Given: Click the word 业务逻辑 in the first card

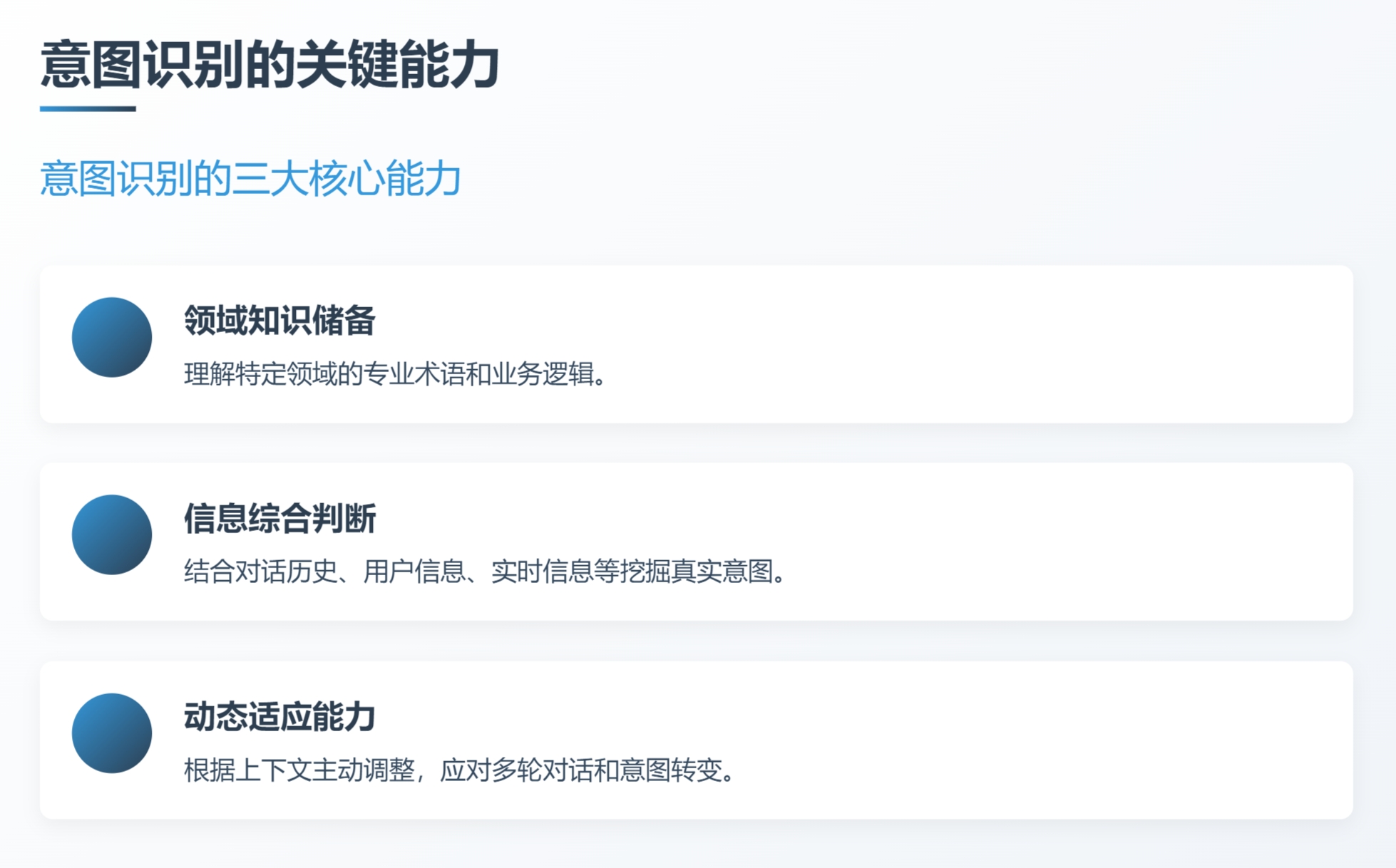Looking at the screenshot, I should coord(543,373).
